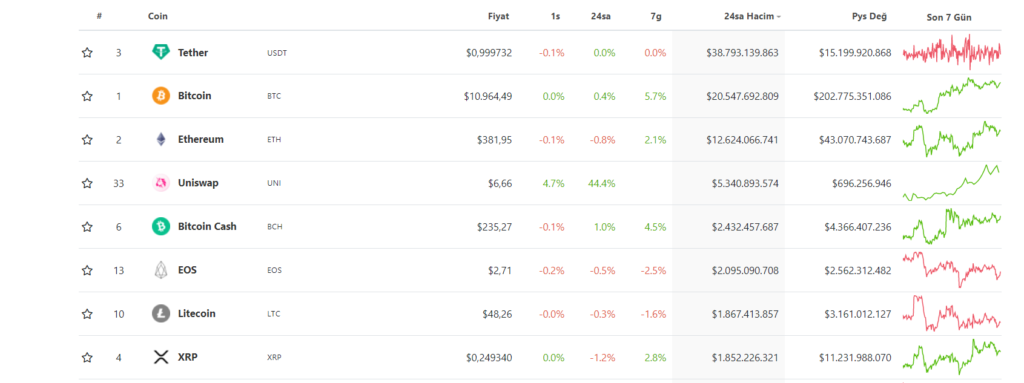Image resolution: width=1024 pixels, height=383 pixels.
Task: Click the green Bitcoin Cash logo icon
Action: pos(161,227)
